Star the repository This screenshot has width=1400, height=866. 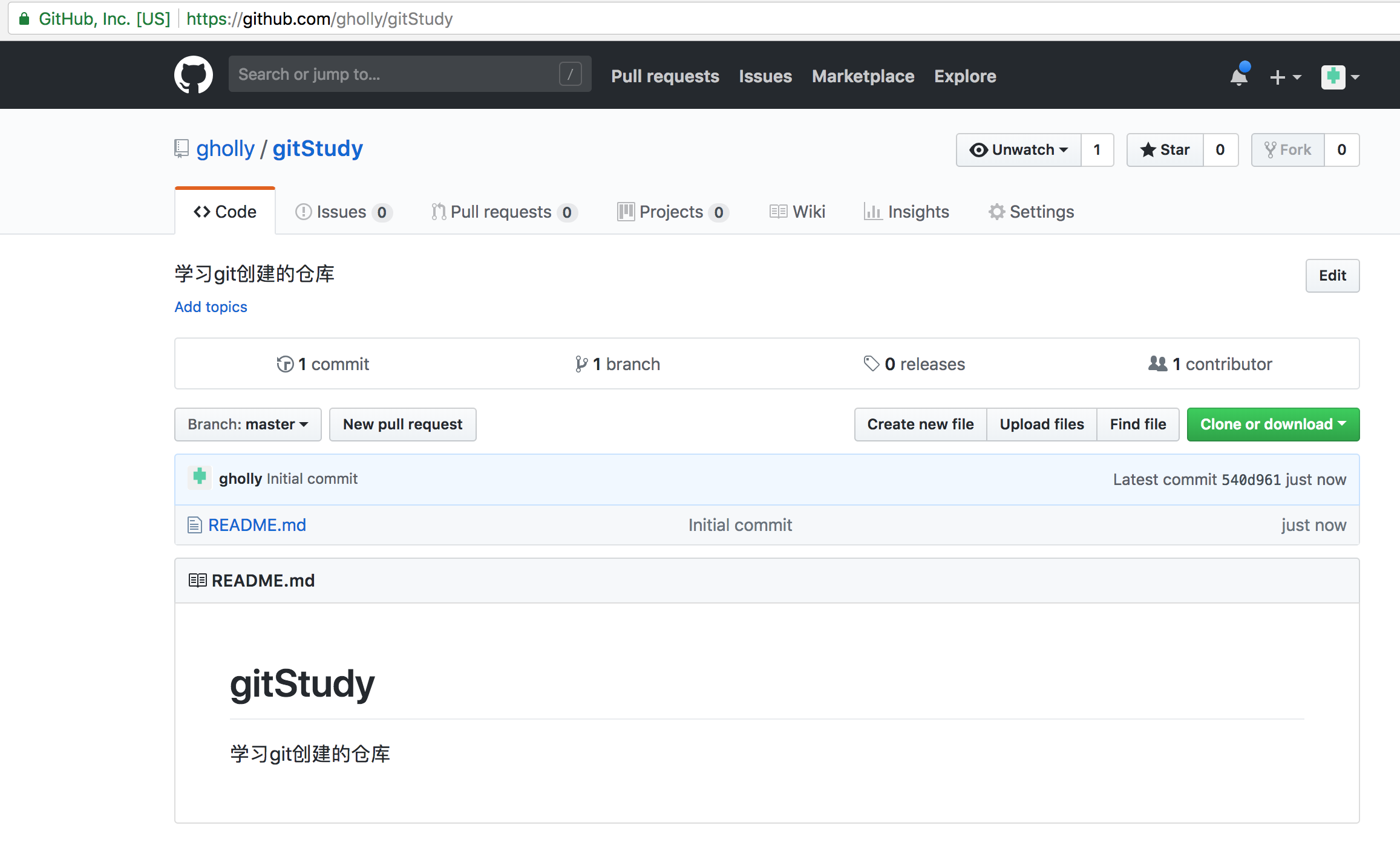click(x=1165, y=150)
